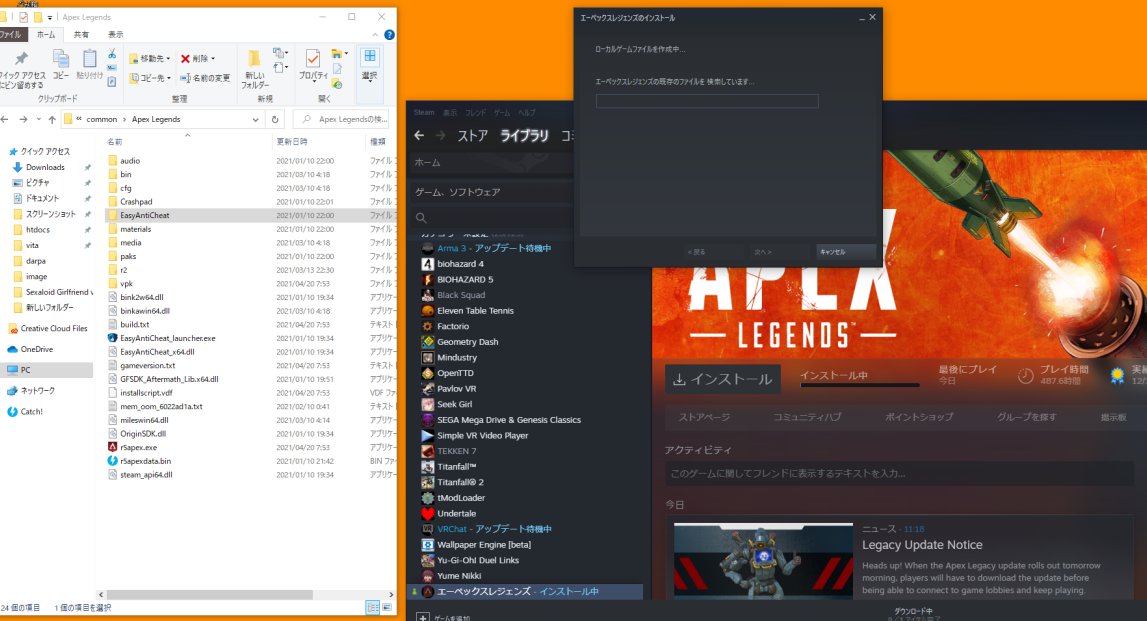The height and width of the screenshot is (621, 1147).
Task: Go back with Steam's back arrow
Action: pos(419,135)
